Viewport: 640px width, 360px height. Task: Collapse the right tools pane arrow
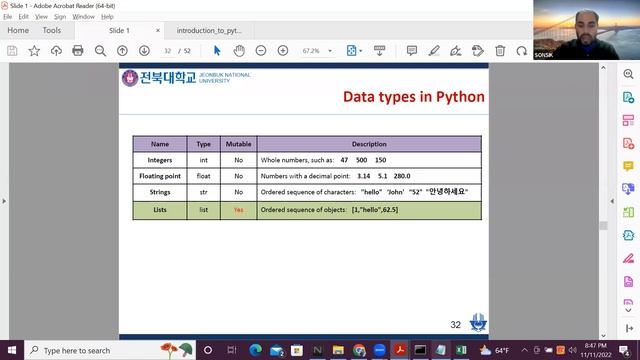click(612, 201)
